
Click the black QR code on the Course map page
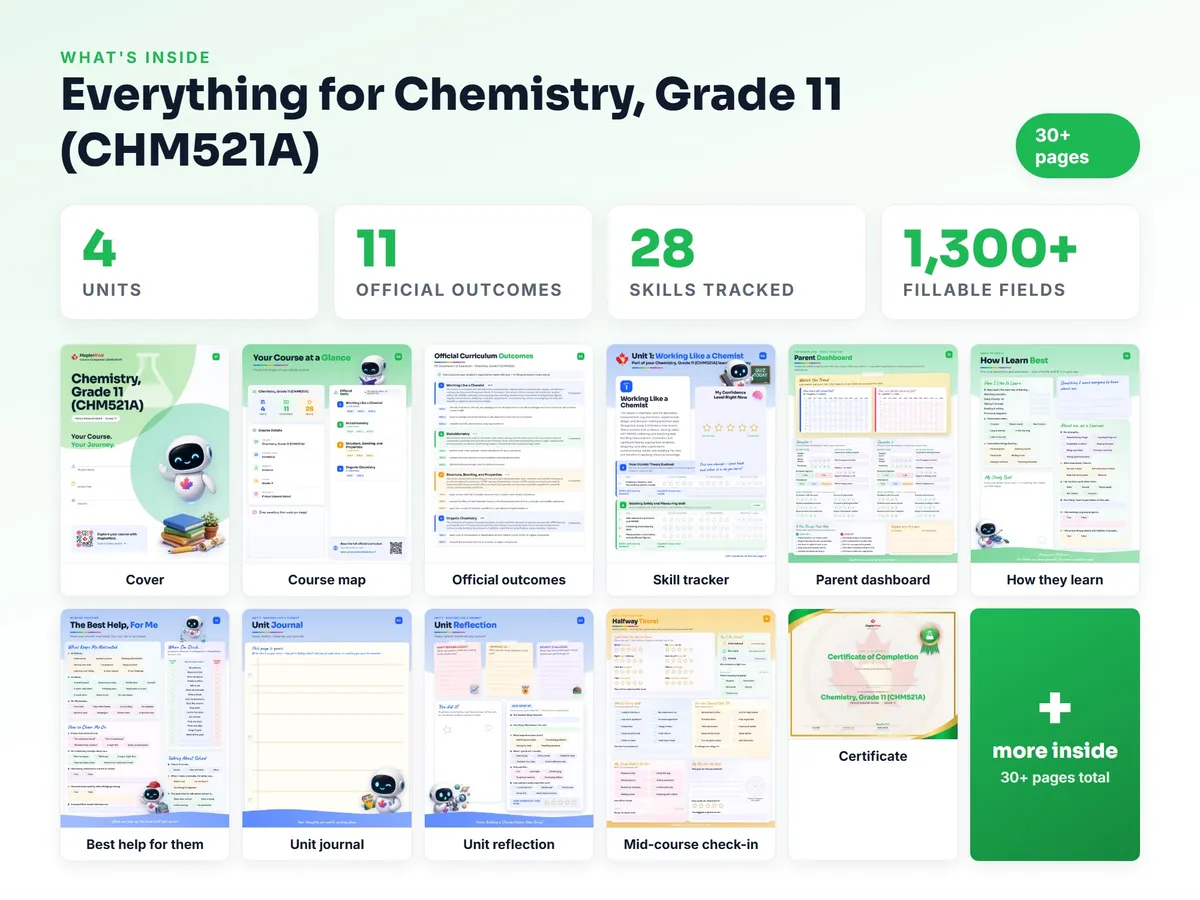coord(395,547)
